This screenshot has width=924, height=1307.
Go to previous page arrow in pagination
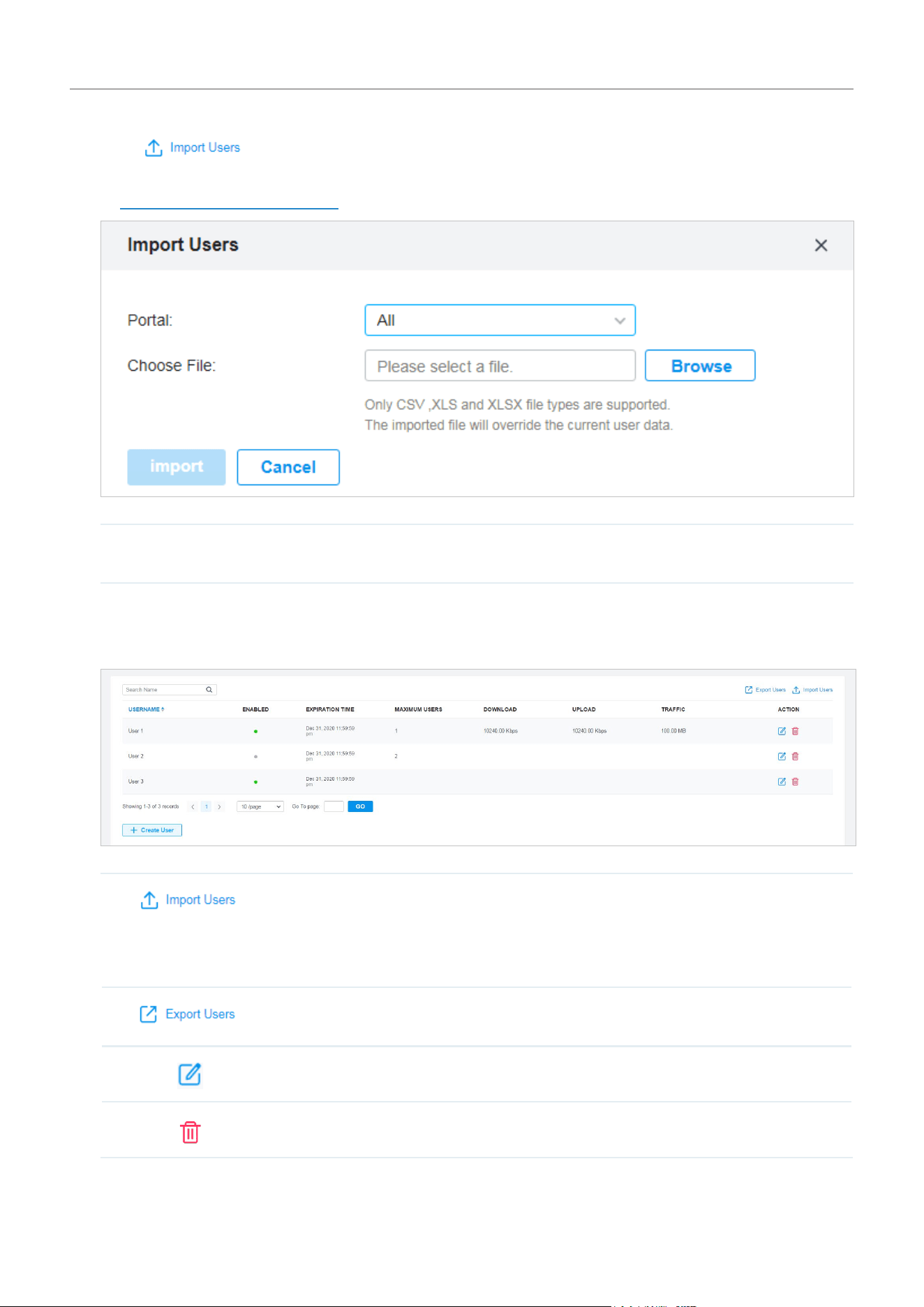[193, 806]
